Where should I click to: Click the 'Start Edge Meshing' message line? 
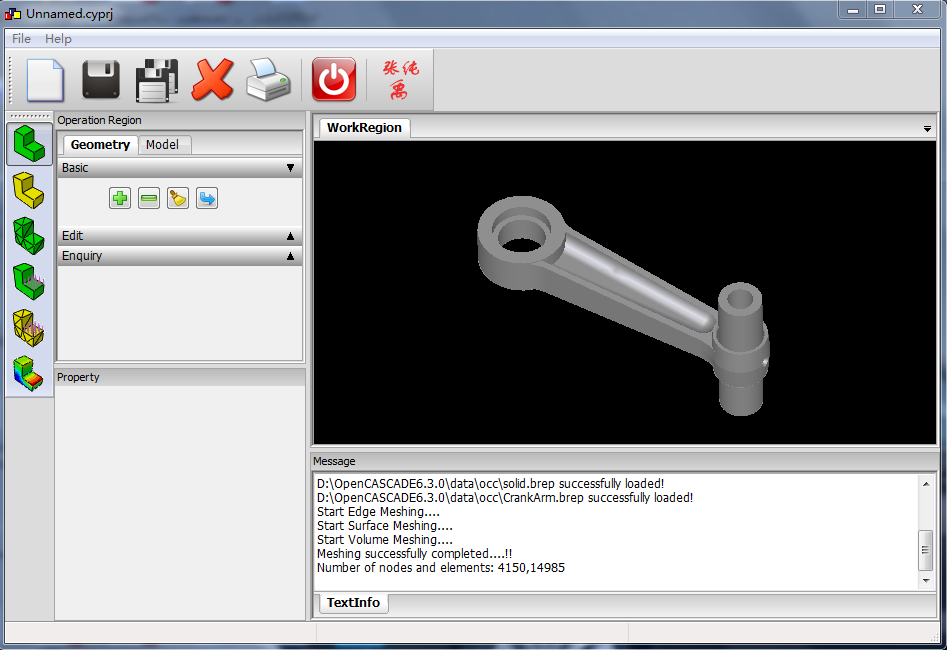(378, 512)
